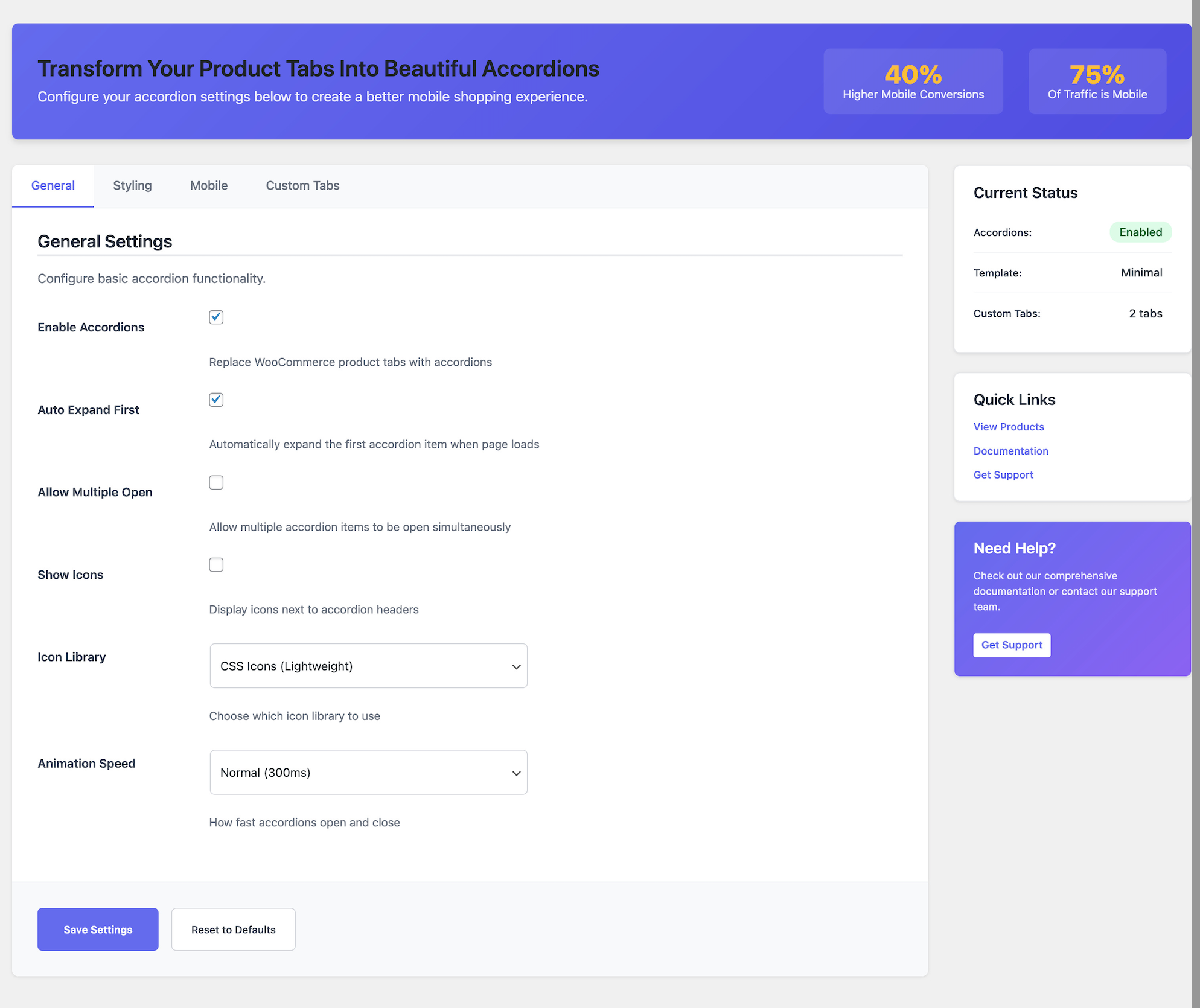Open the View Products quick link
The height and width of the screenshot is (1008, 1200).
coord(1009,427)
